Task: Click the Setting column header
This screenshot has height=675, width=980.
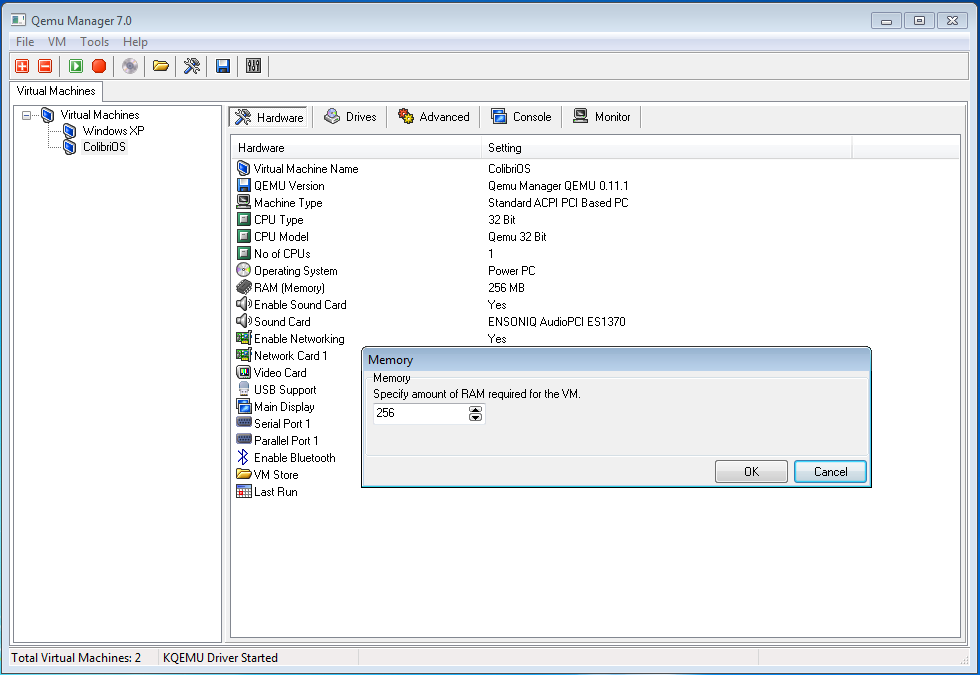Action: tap(667, 148)
